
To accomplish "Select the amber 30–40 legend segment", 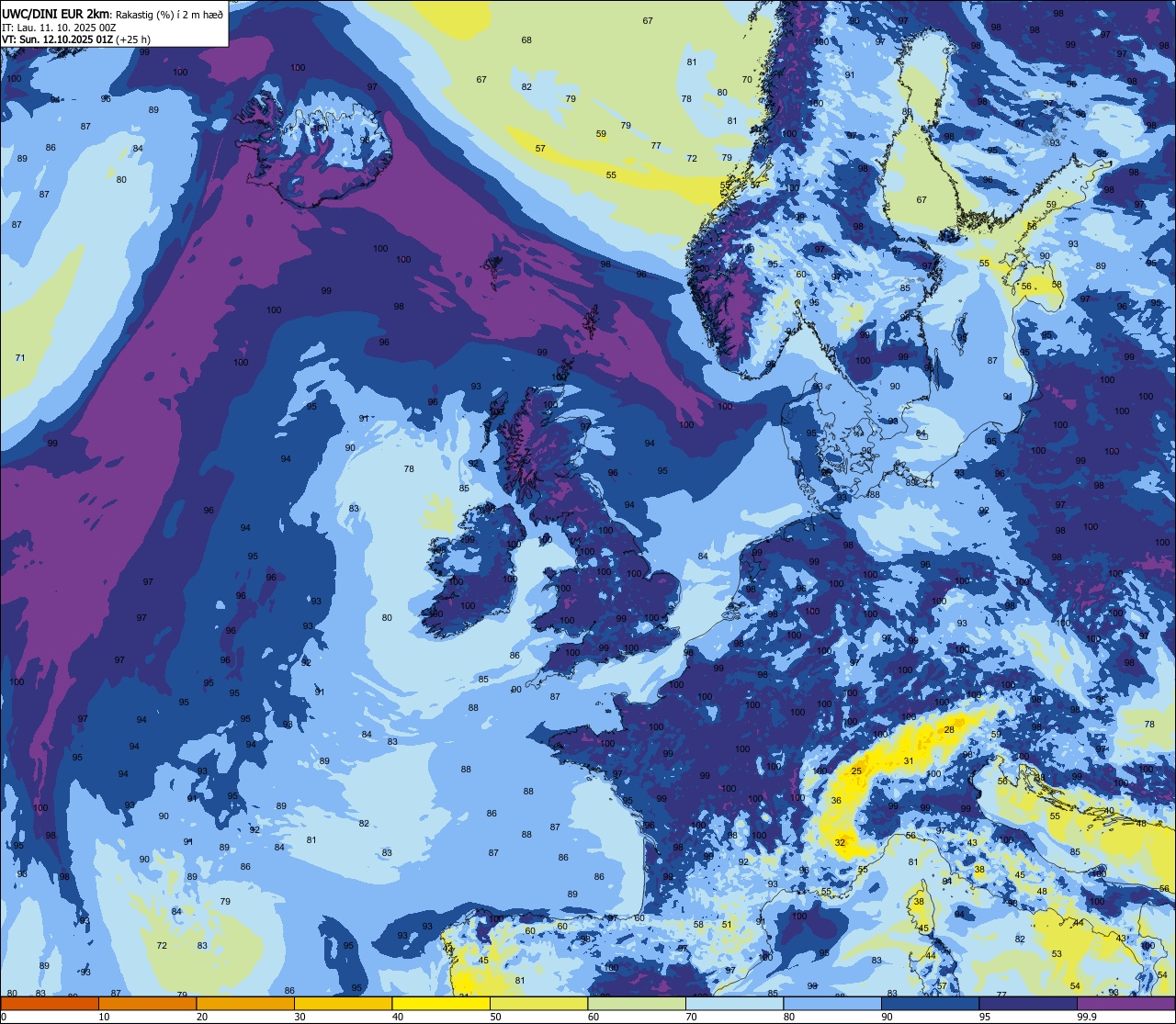I will point(343,1003).
